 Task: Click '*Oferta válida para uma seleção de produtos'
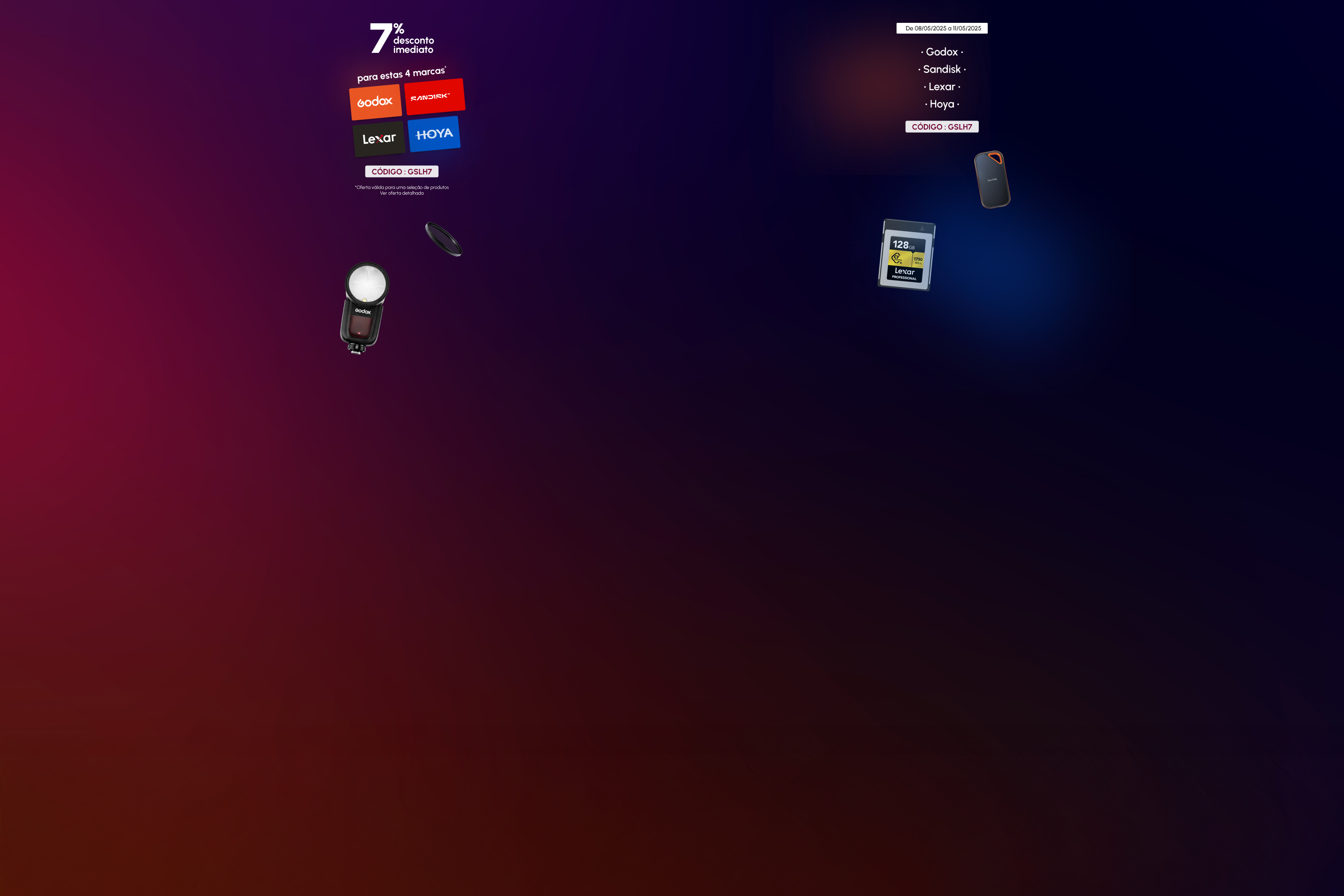click(402, 187)
